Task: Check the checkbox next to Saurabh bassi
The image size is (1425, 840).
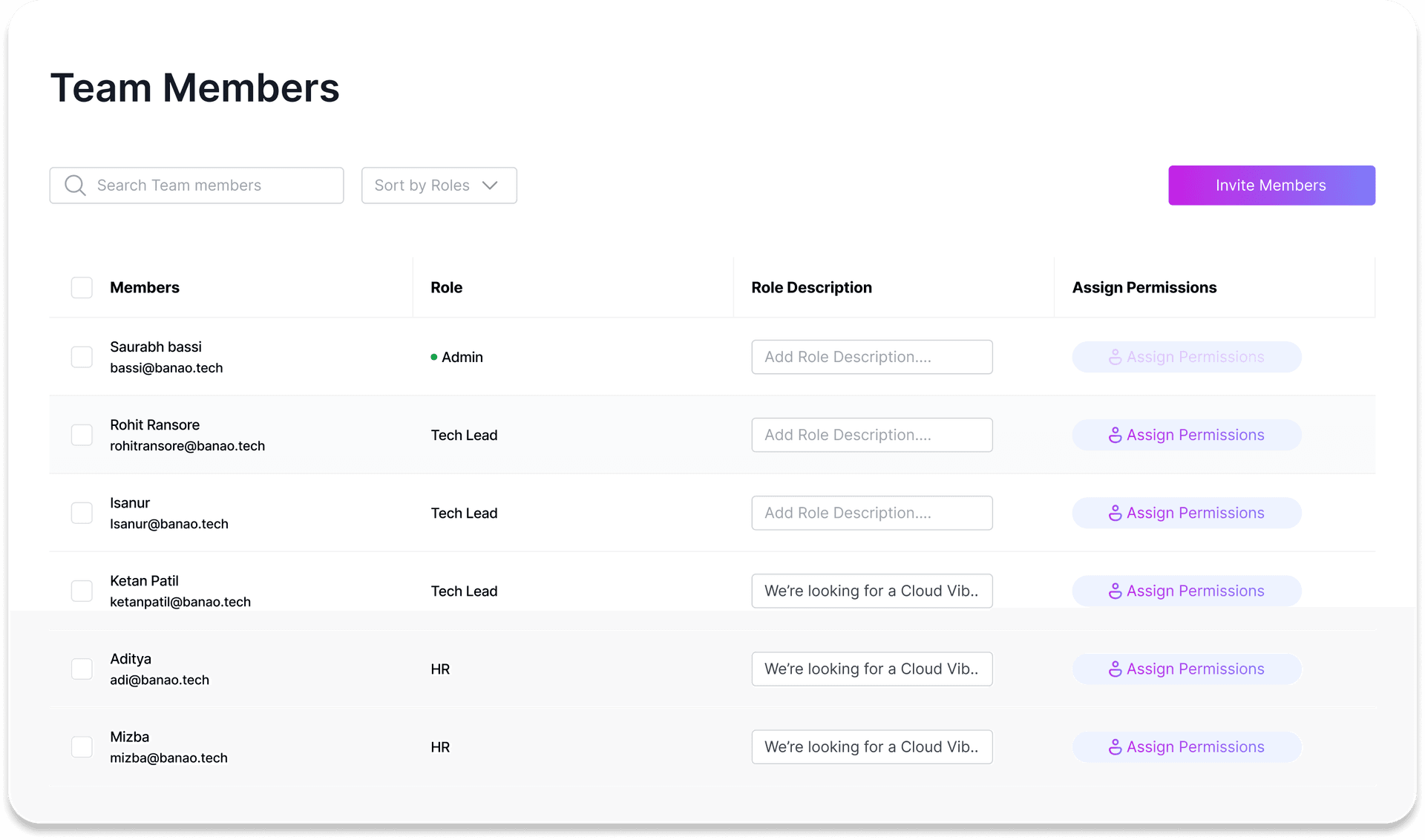Action: 82,357
